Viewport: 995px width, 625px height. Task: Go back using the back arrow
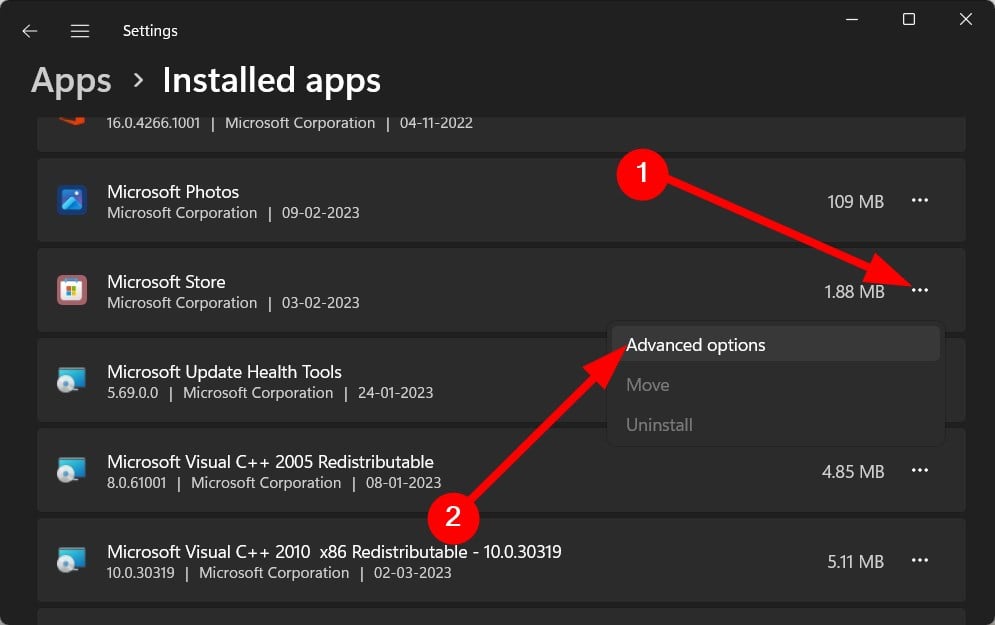coord(29,30)
